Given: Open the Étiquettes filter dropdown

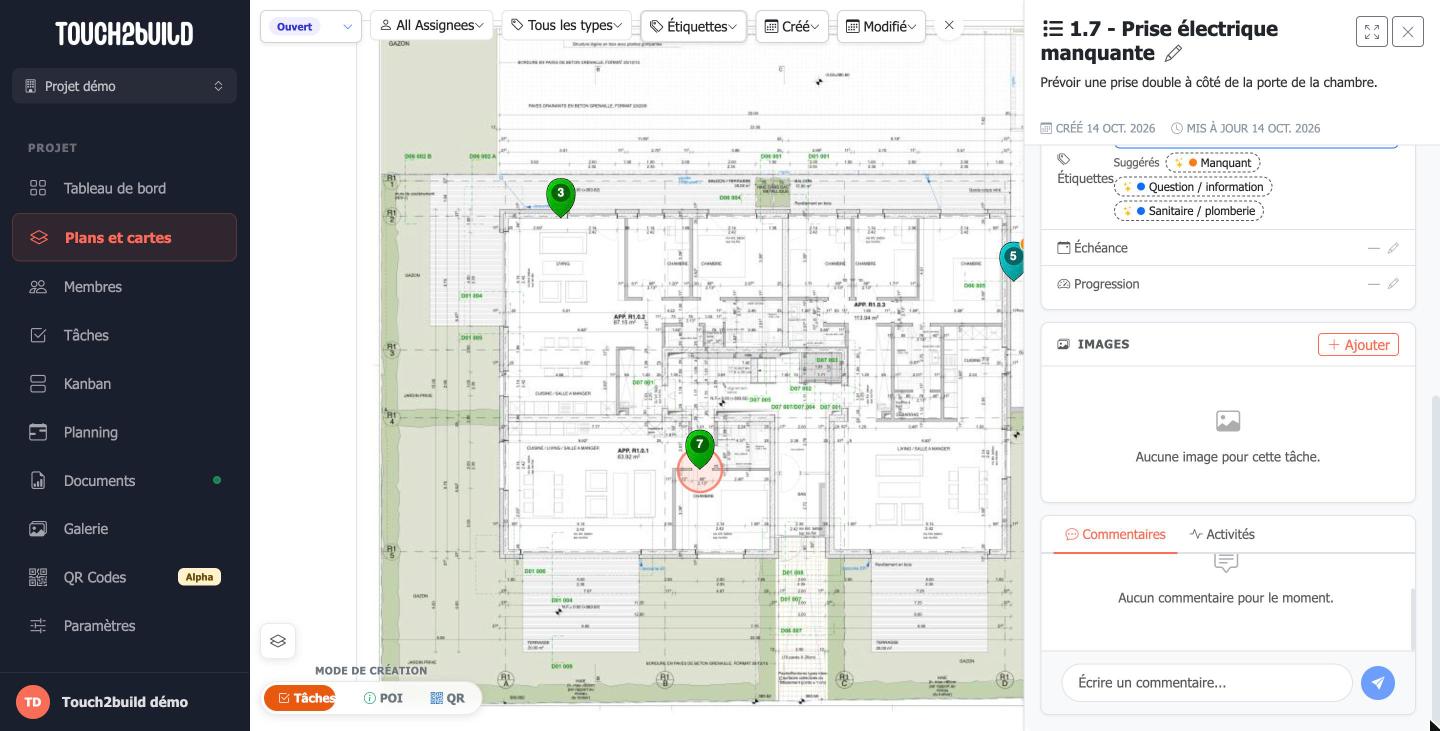Looking at the screenshot, I should click(693, 26).
